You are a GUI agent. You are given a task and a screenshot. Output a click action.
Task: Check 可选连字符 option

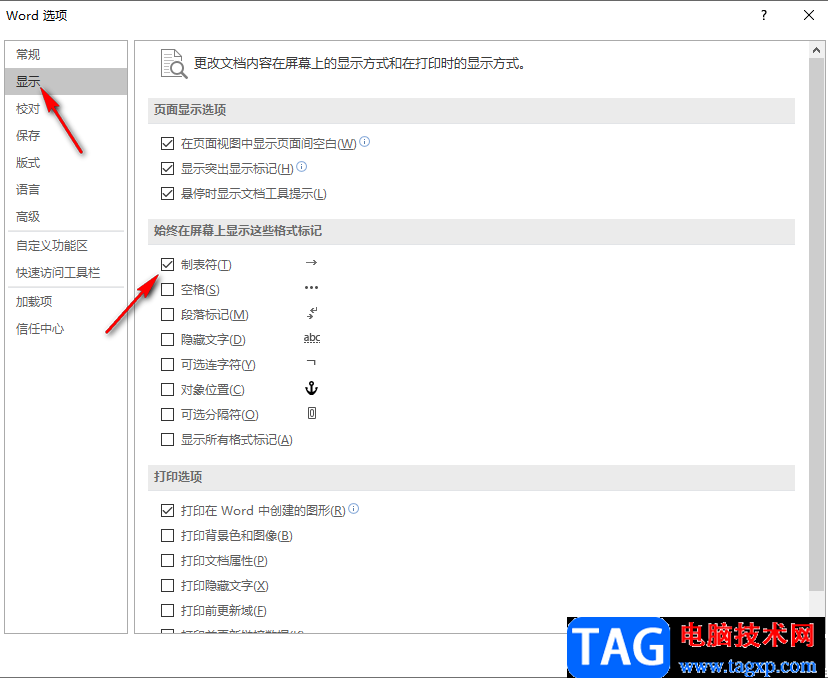167,364
